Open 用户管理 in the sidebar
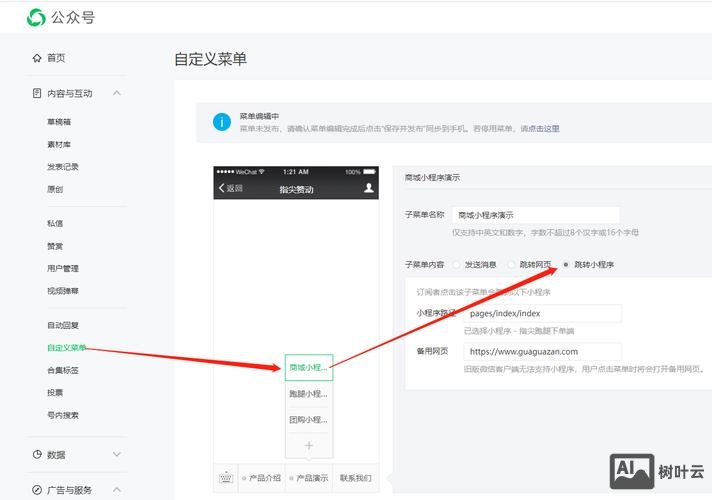Screen dimensions: 712x500 [x=63, y=268]
